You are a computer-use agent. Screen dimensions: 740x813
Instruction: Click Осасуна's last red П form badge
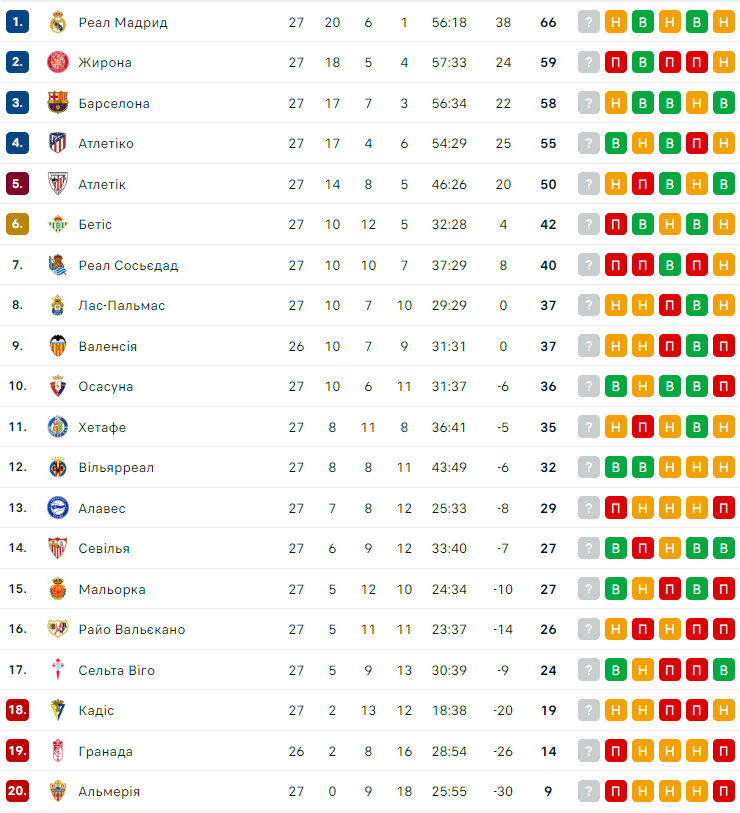(724, 386)
